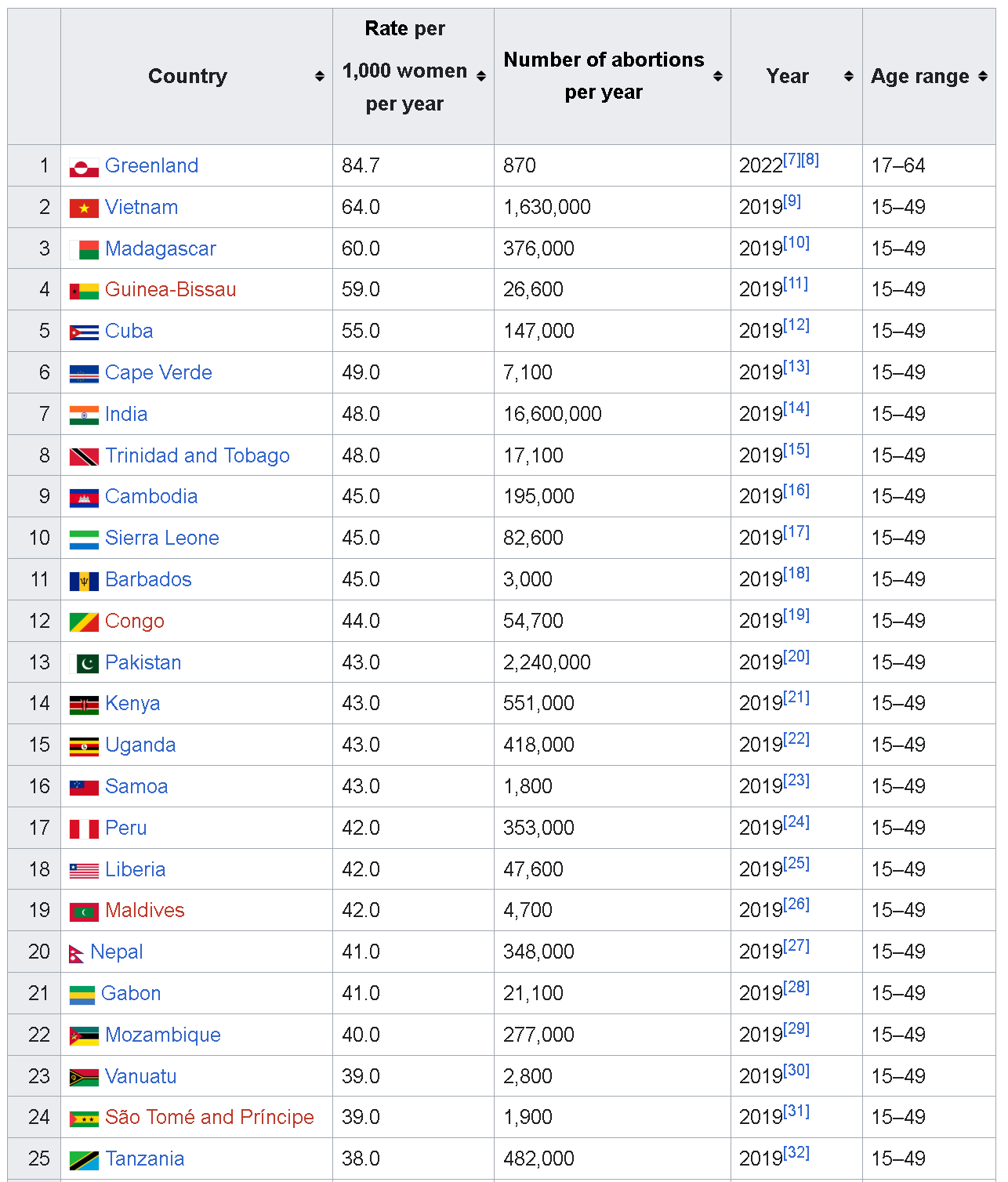Screen dimensions: 1008x1182
Task: Click the Mozambique flag icon
Action: (x=84, y=1036)
